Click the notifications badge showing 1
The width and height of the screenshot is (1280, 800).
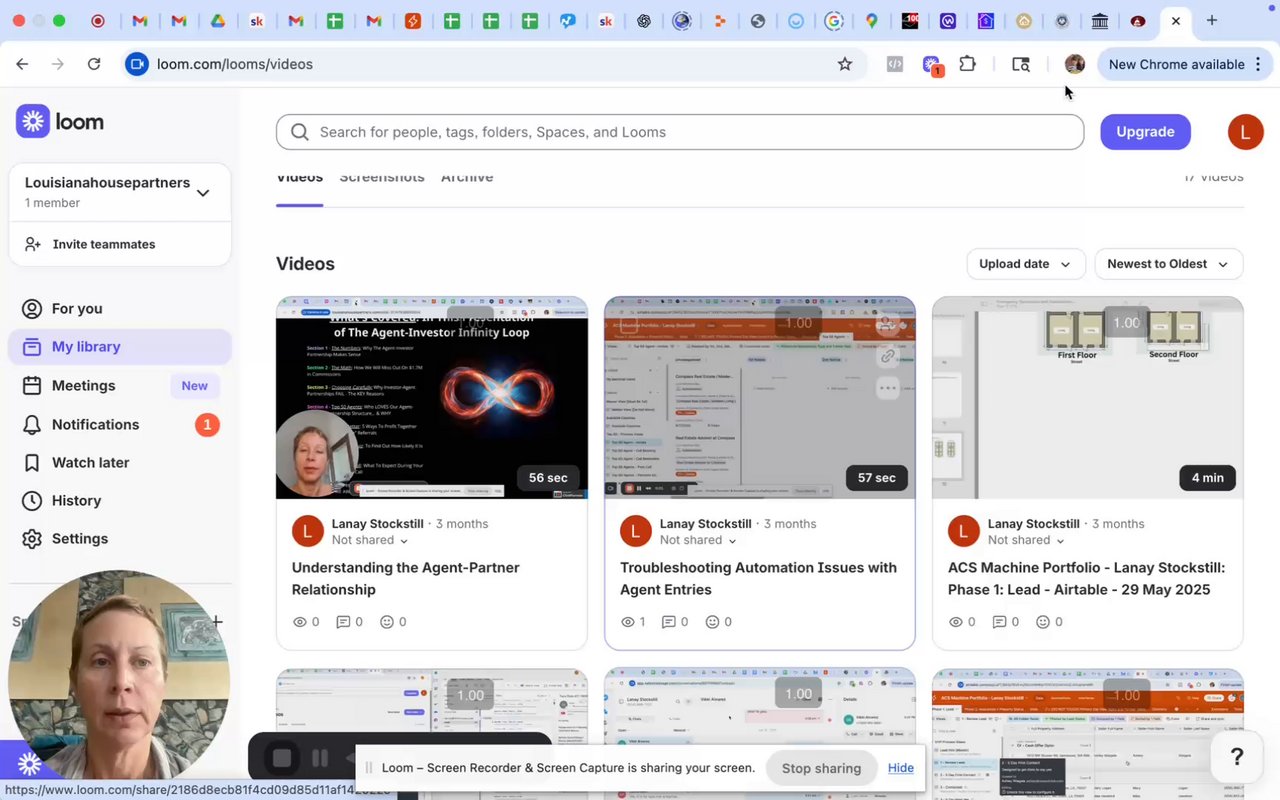click(x=207, y=425)
